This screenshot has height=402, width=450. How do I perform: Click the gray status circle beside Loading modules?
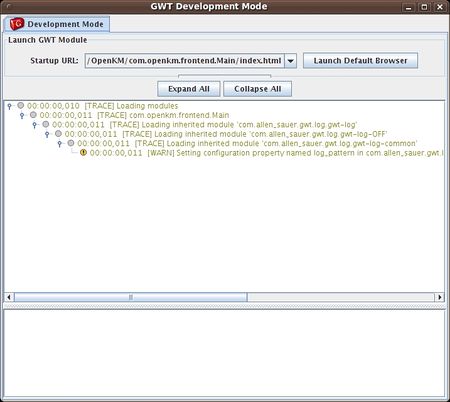pos(21,106)
